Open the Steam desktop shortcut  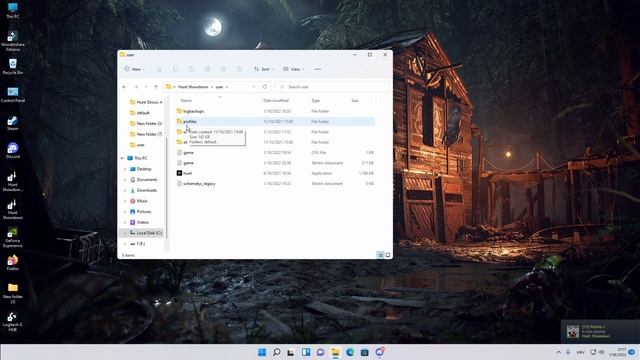coord(13,123)
